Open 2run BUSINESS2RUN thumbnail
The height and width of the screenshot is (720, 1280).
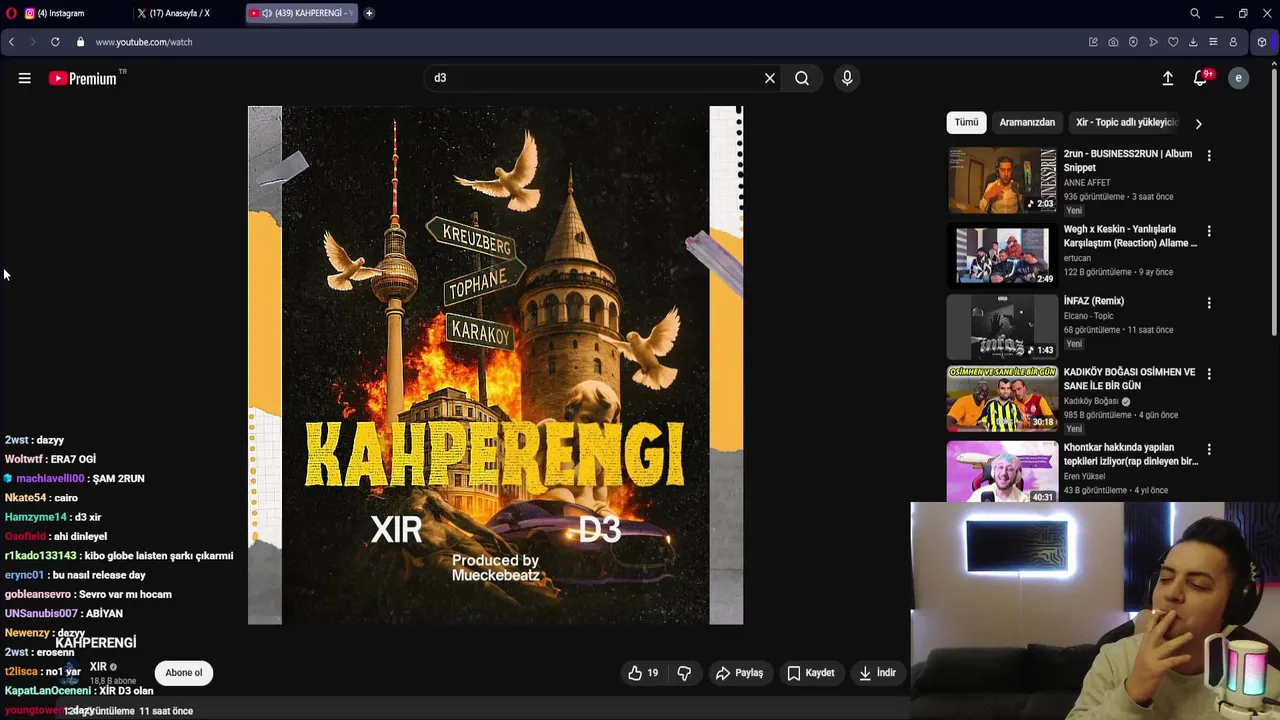coord(1002,180)
